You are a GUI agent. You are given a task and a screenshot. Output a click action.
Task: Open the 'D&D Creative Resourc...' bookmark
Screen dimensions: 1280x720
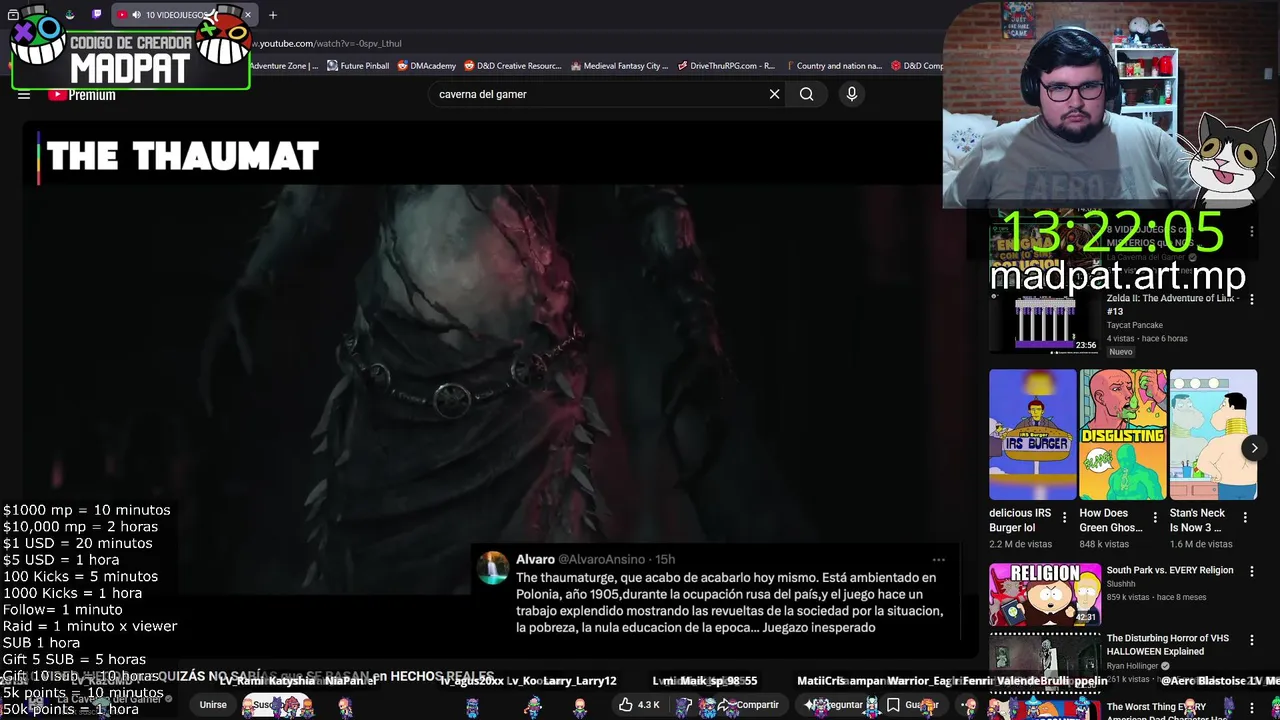(x=513, y=66)
